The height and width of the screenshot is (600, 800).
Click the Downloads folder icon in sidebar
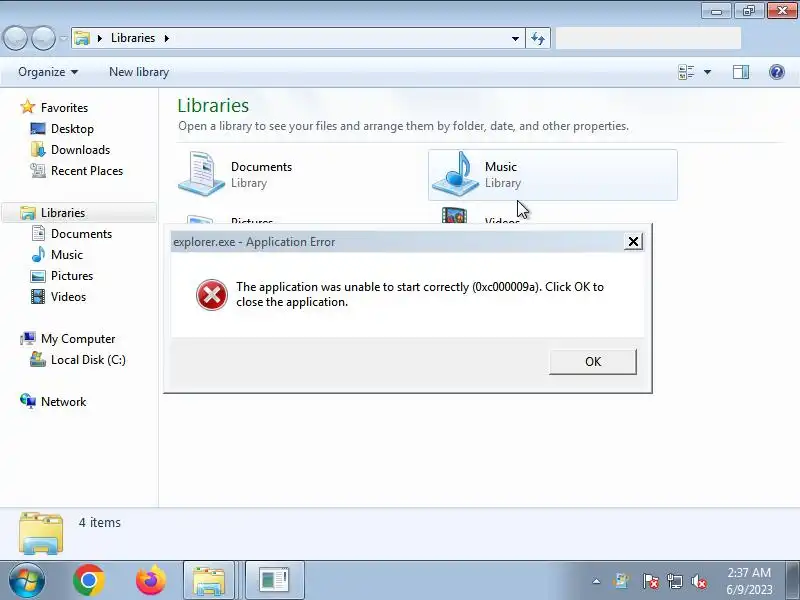tap(38, 149)
